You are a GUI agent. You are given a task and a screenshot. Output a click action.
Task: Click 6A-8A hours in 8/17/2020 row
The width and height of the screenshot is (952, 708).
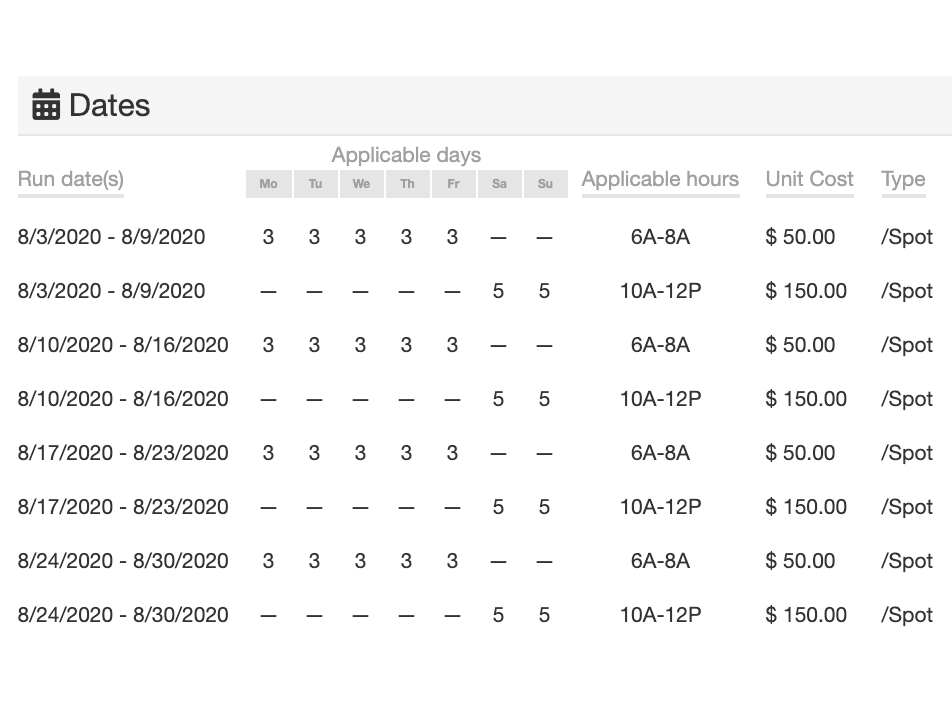(x=660, y=453)
